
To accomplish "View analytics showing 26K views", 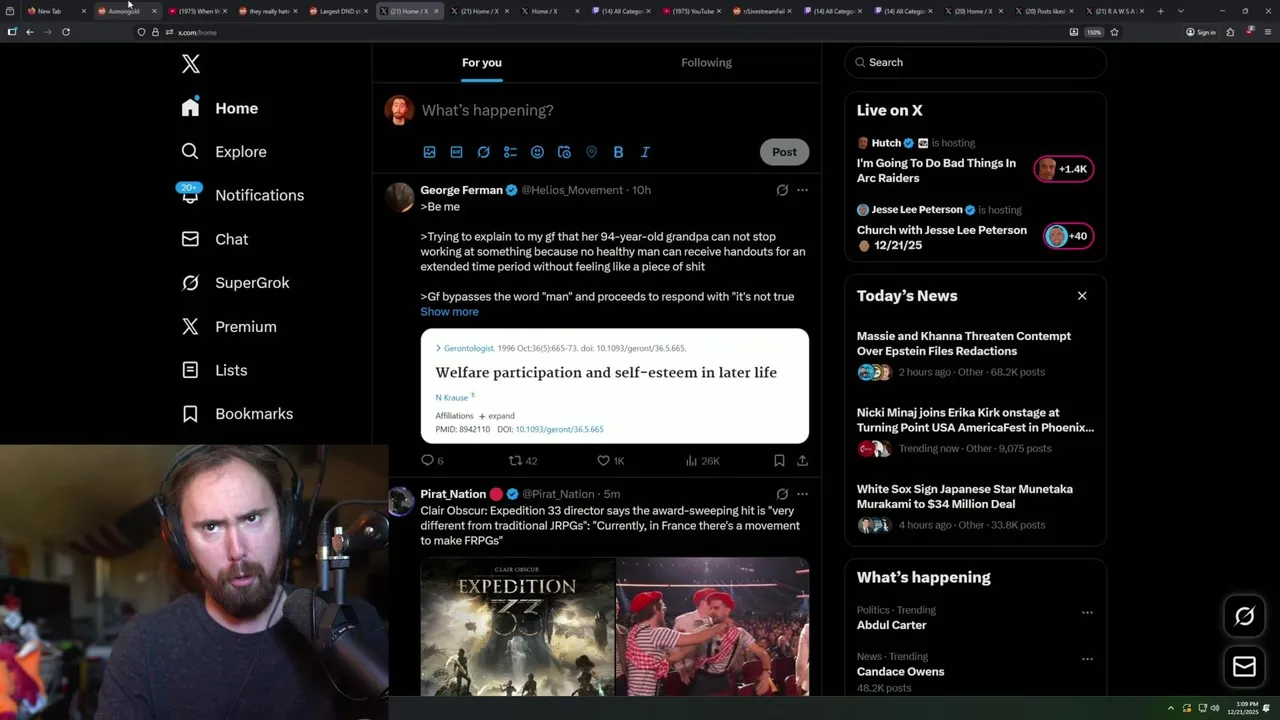I will pos(702,461).
